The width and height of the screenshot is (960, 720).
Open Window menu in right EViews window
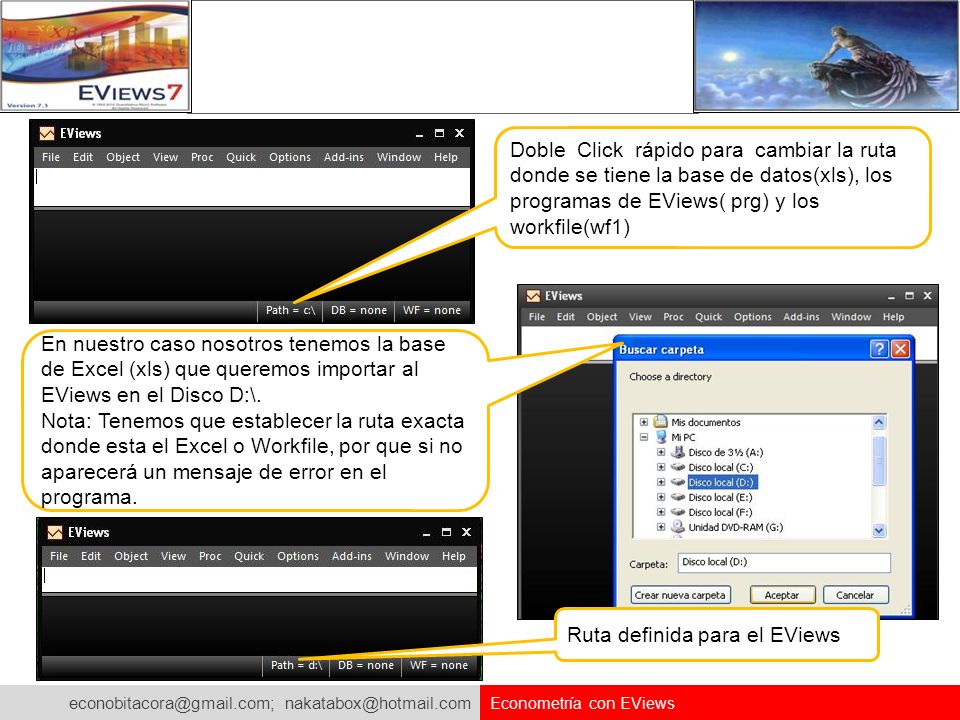click(x=851, y=317)
